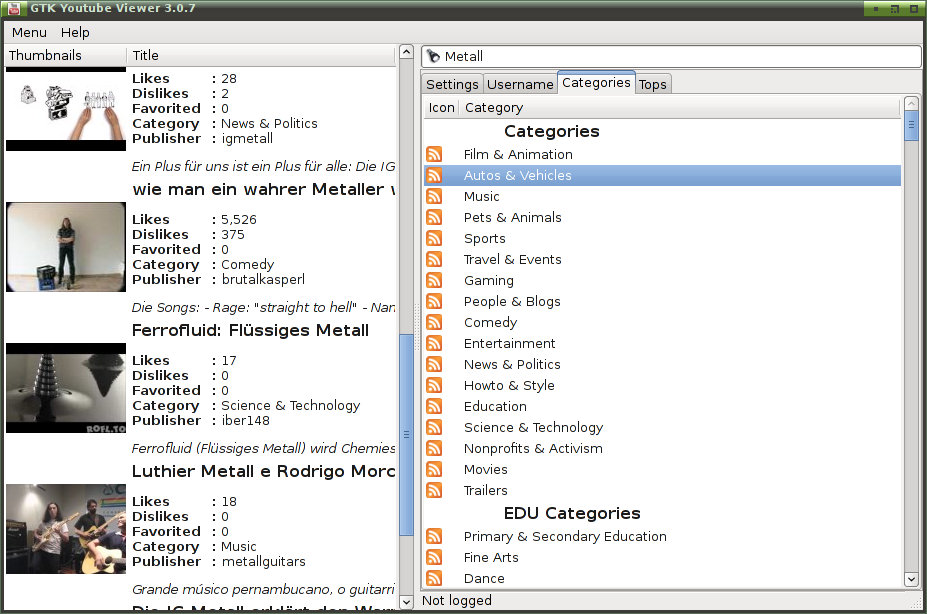
Task: Choose Primary & Secondary Education category
Action: tap(565, 536)
